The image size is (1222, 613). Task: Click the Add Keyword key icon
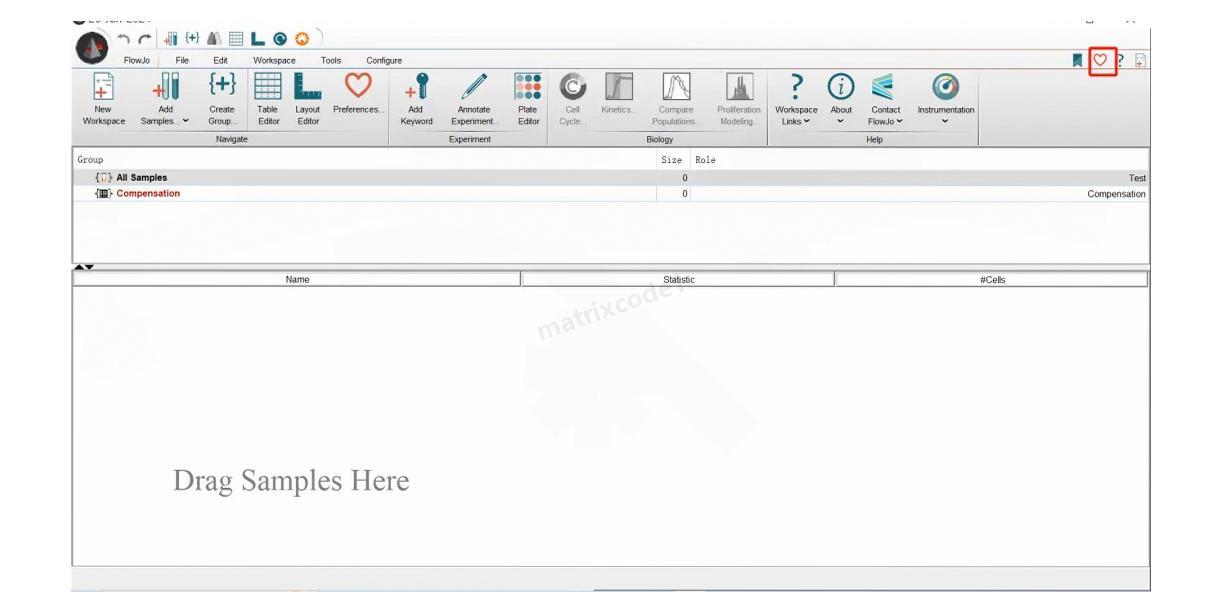(416, 86)
